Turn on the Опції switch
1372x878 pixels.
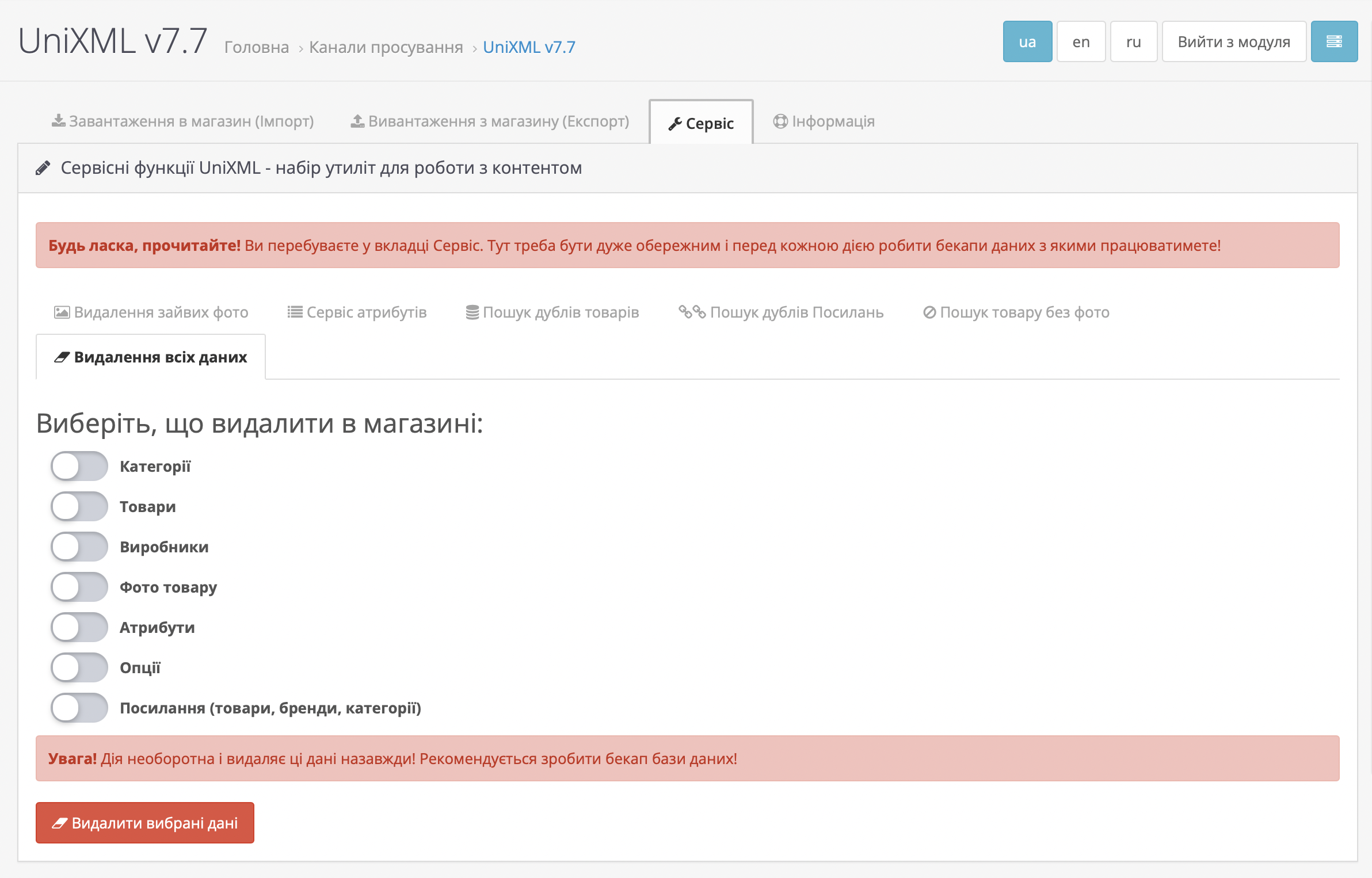point(79,667)
